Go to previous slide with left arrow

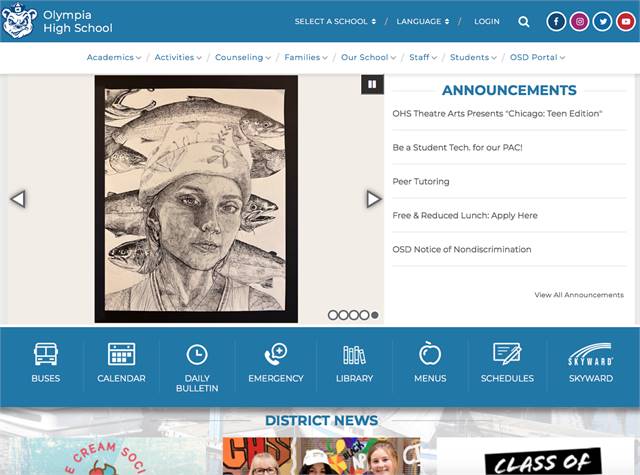pyautogui.click(x=18, y=199)
